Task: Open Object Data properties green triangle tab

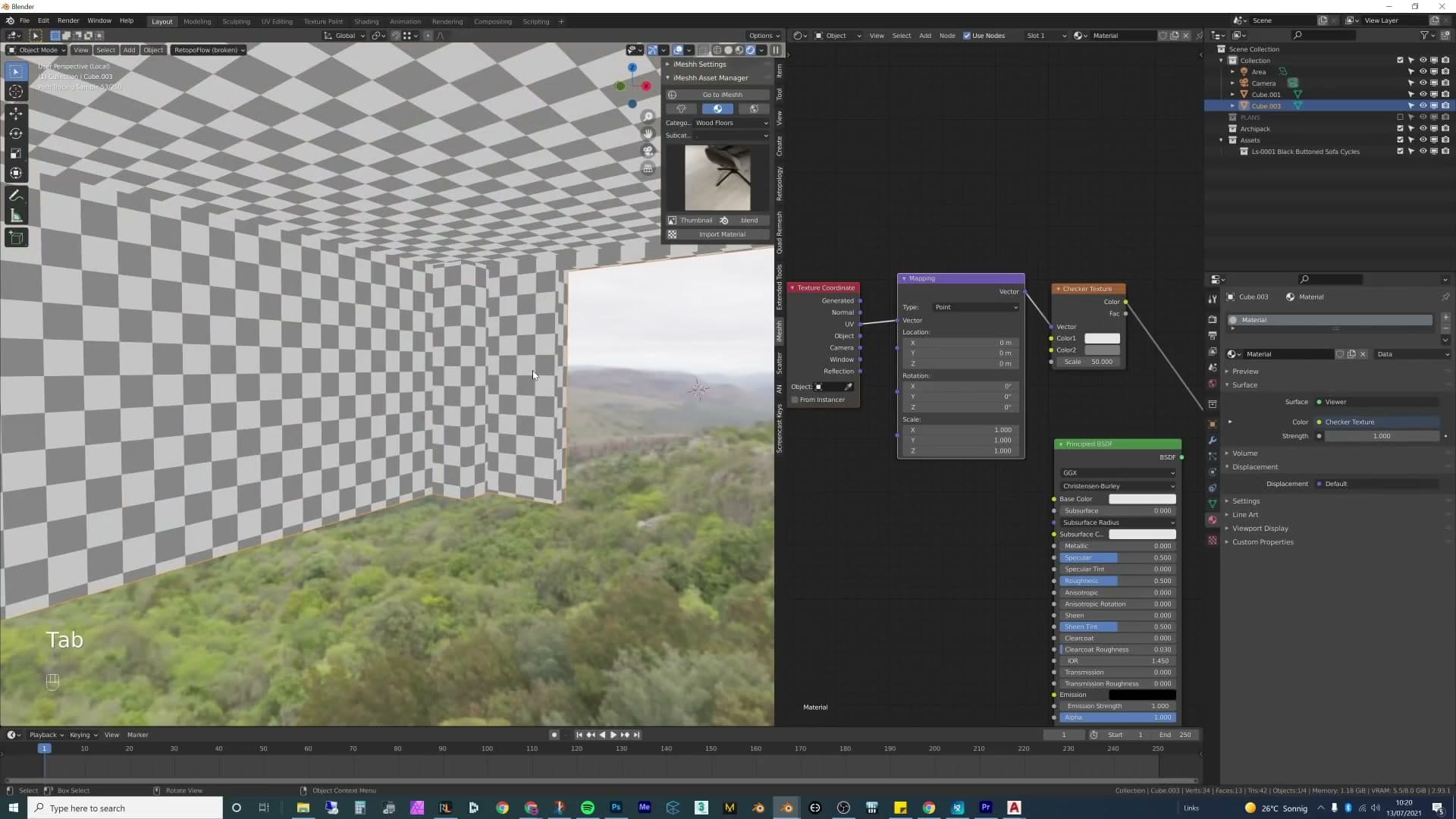Action: click(x=1212, y=504)
